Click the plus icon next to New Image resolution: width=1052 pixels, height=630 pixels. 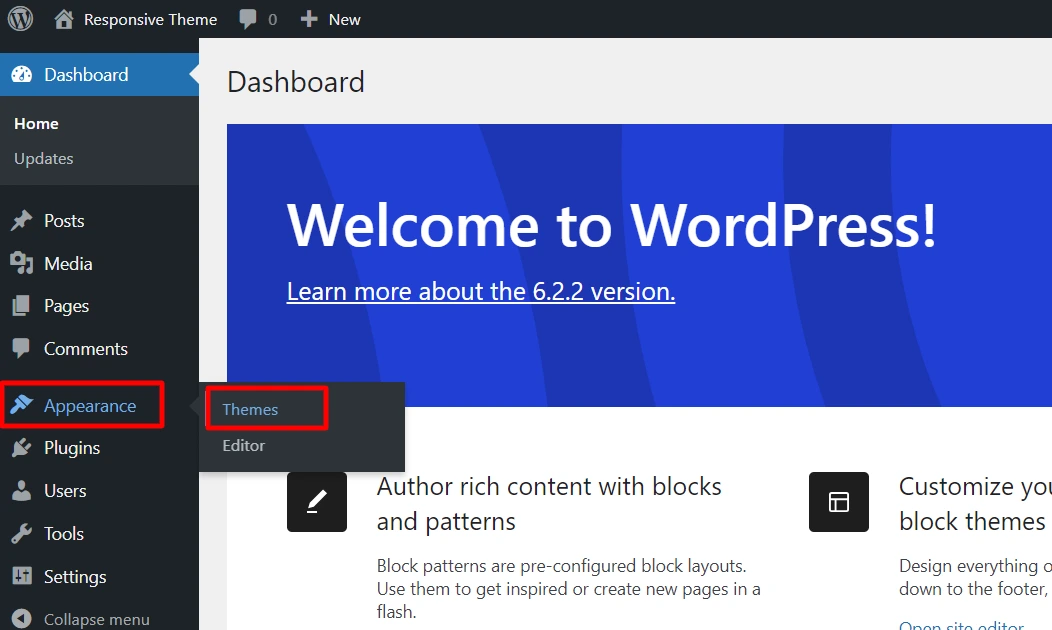[x=309, y=19]
